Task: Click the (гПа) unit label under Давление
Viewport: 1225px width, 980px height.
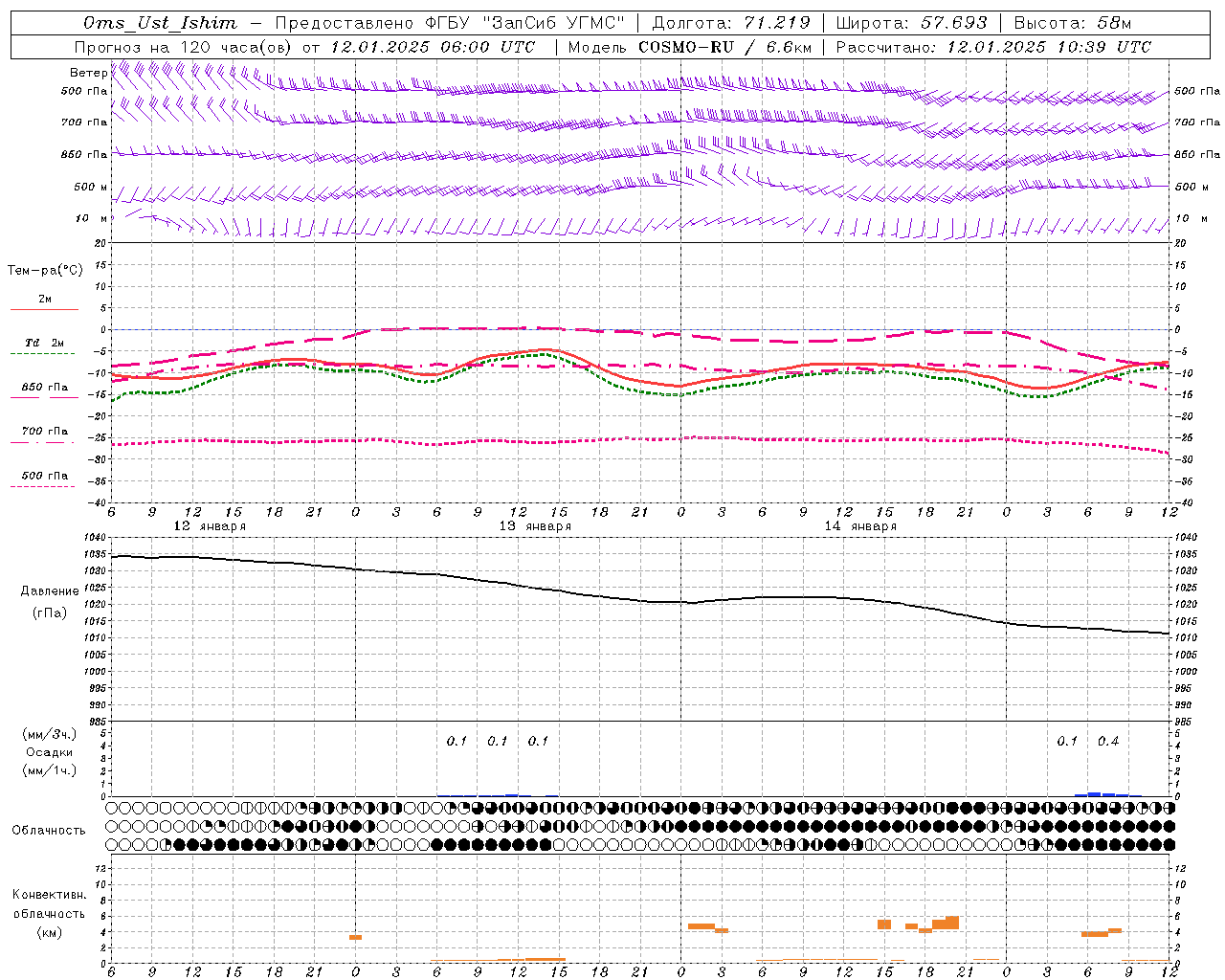Action: pyautogui.click(x=50, y=613)
